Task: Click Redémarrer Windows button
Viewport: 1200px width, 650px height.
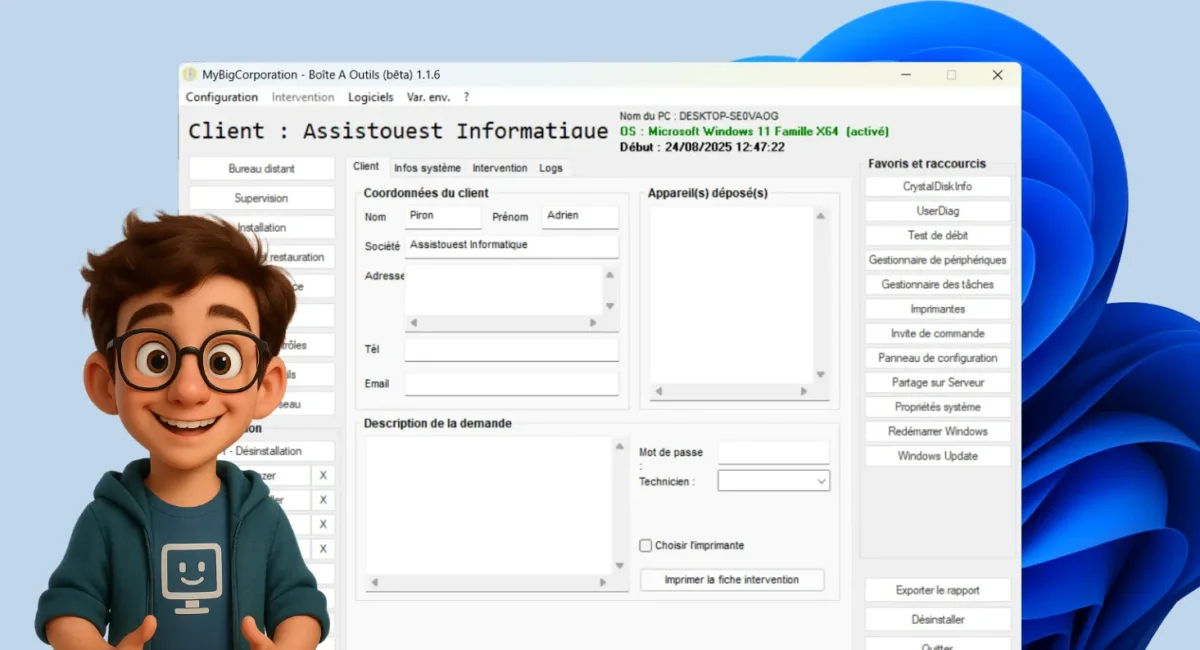Action: (x=938, y=432)
